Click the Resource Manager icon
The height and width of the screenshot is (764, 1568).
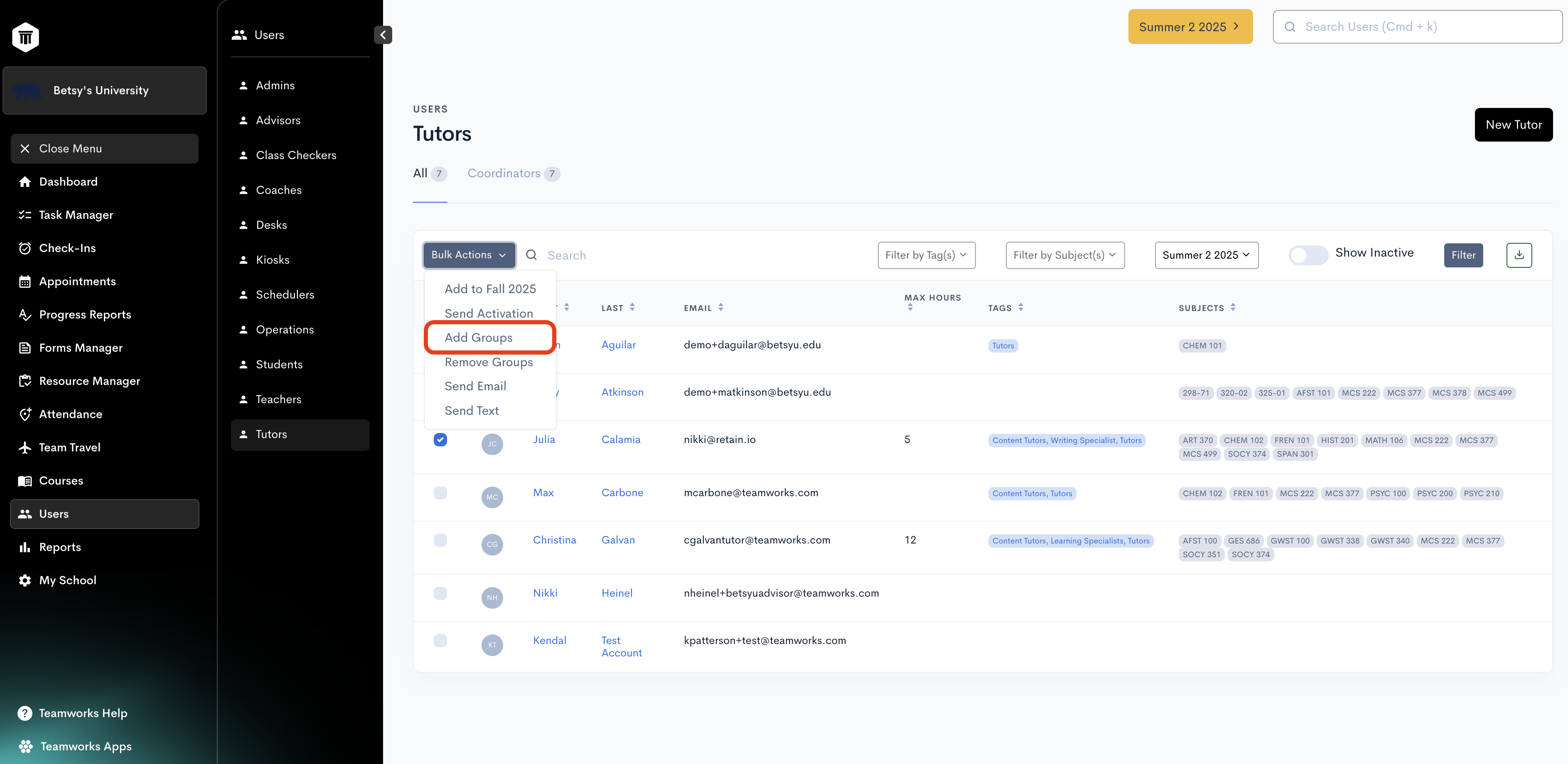[x=25, y=381]
